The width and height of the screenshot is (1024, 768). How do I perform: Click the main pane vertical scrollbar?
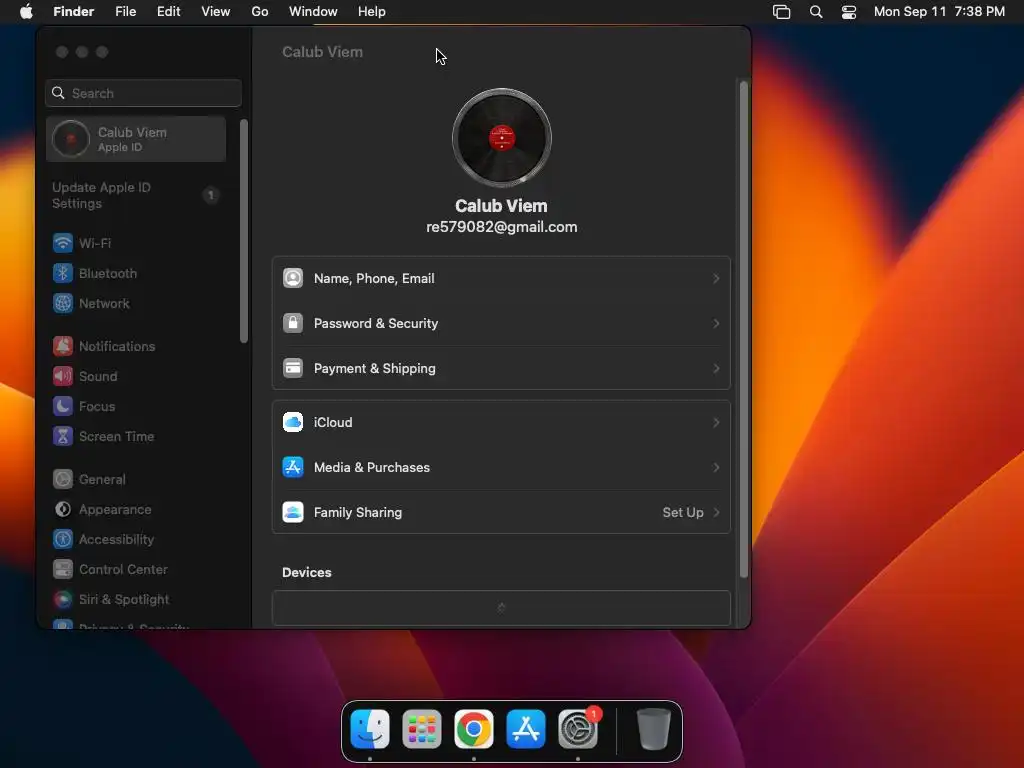tap(743, 330)
